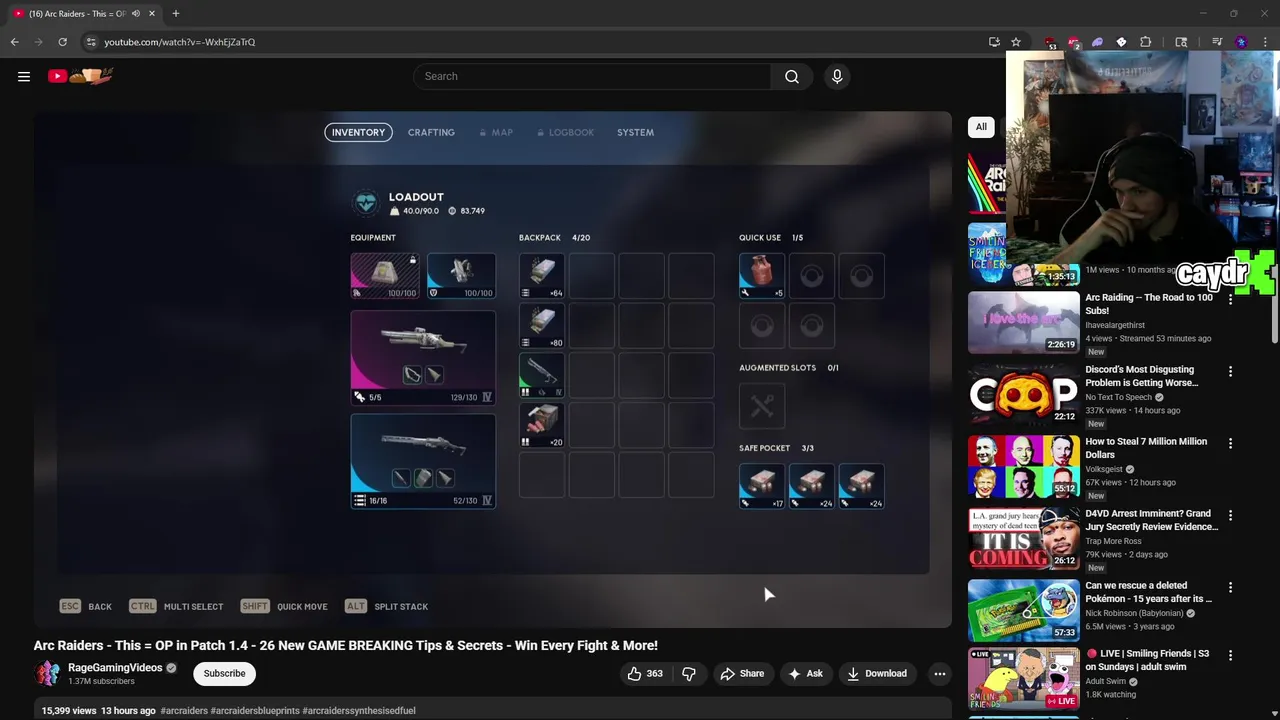
Task: Go to YouTube home via logo
Action: click(81, 76)
